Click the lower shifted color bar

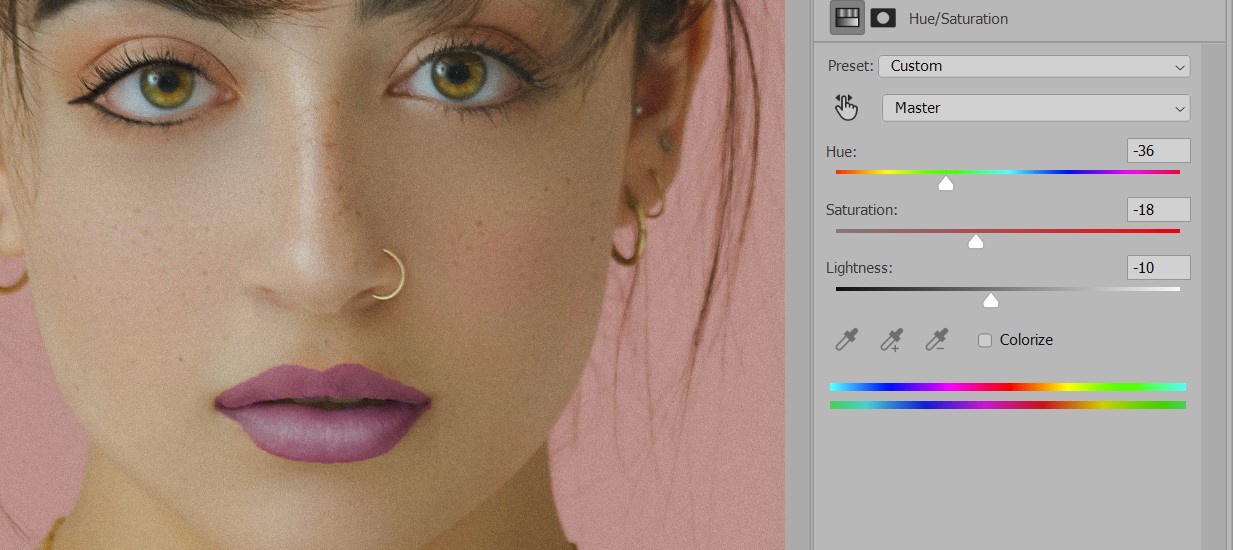point(1008,405)
